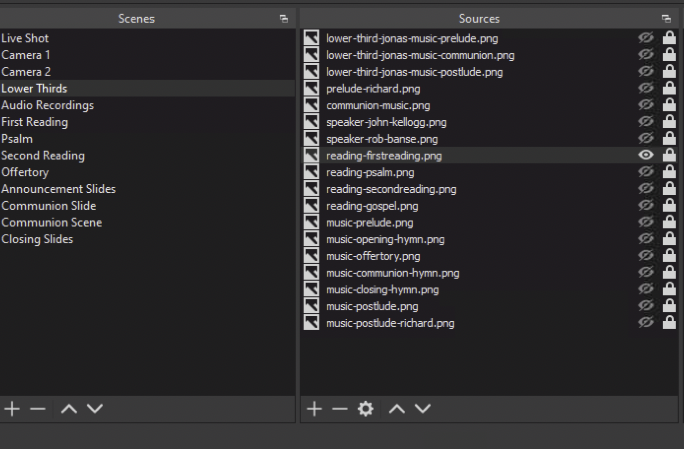Unlock lower-third-jonas-music-prelude.png source
684x449 pixels.
(669, 38)
